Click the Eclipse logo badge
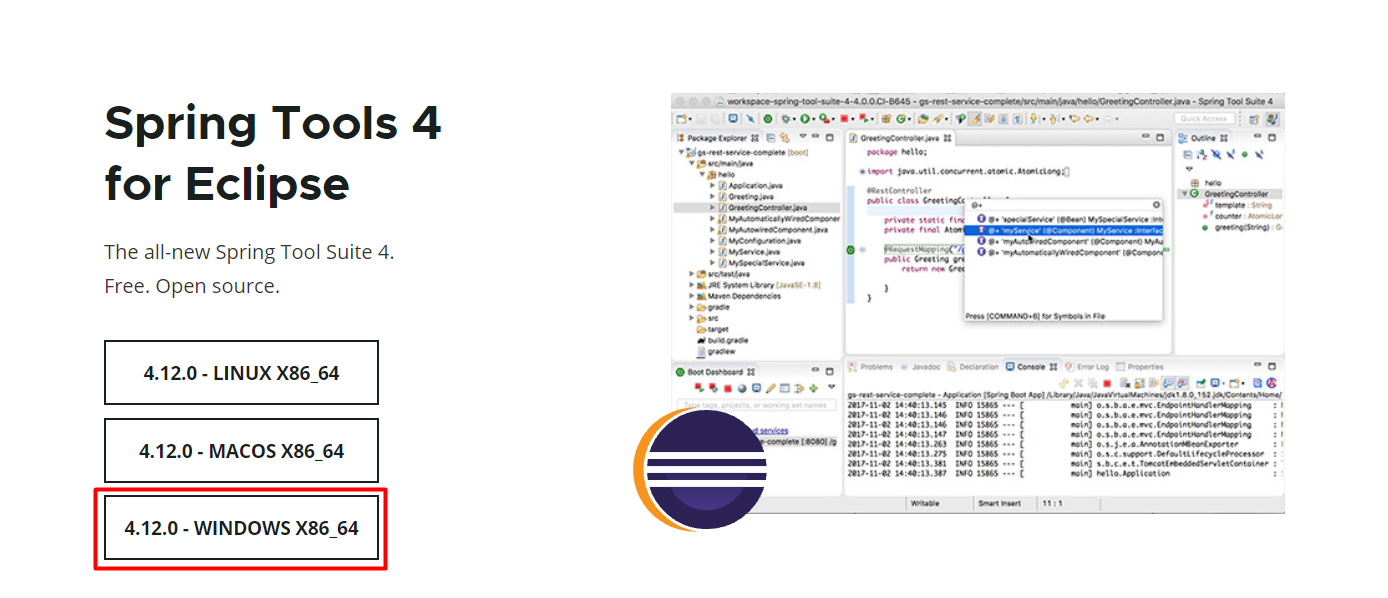The image size is (1388, 598). point(701,469)
